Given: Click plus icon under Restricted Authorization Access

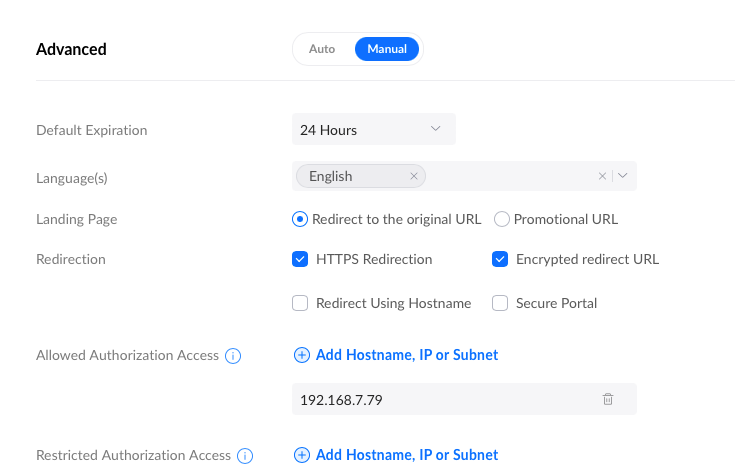Looking at the screenshot, I should pos(302,456).
